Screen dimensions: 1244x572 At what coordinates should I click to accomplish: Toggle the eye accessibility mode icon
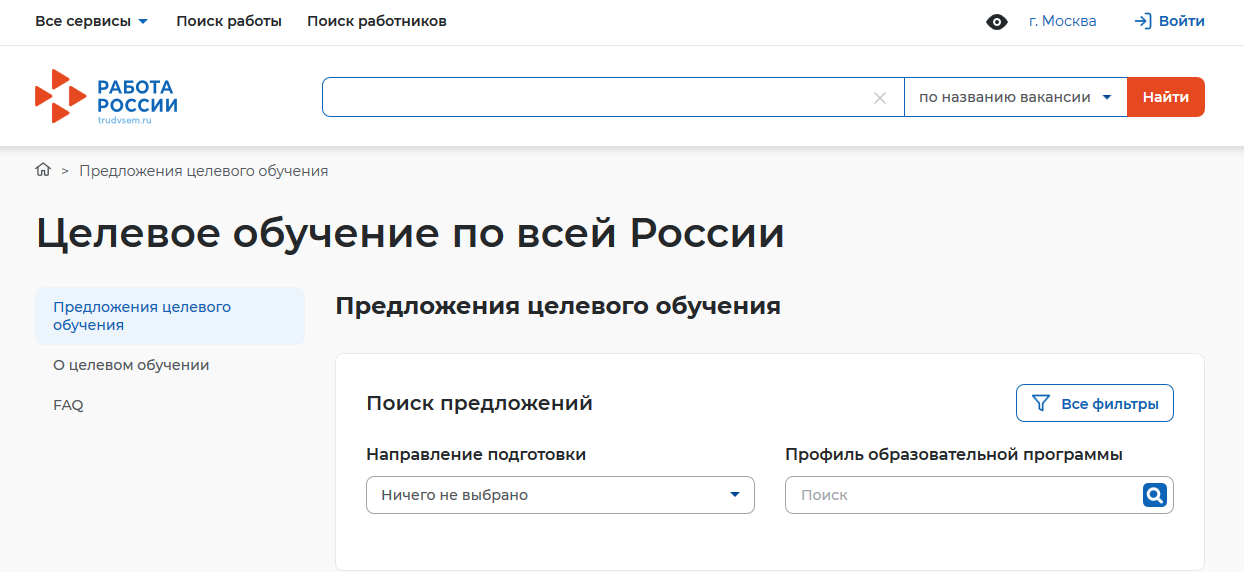click(997, 22)
